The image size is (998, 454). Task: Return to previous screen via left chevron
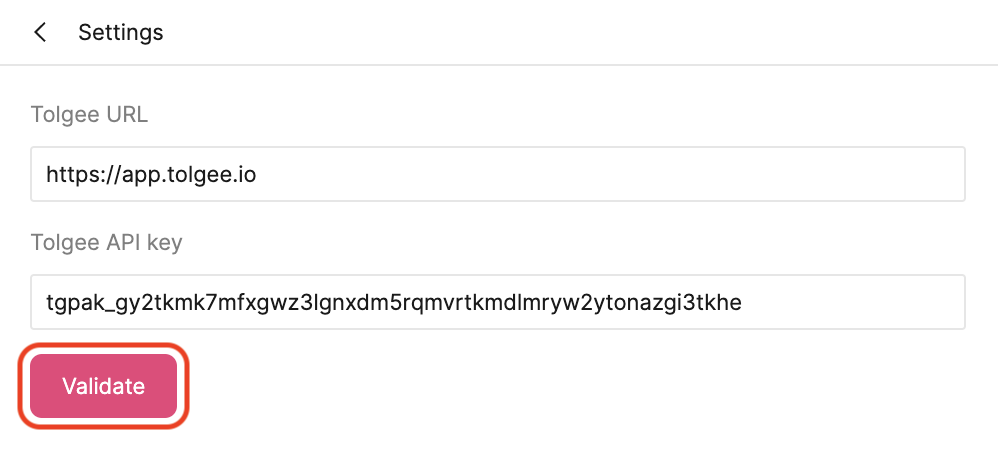[x=40, y=33]
